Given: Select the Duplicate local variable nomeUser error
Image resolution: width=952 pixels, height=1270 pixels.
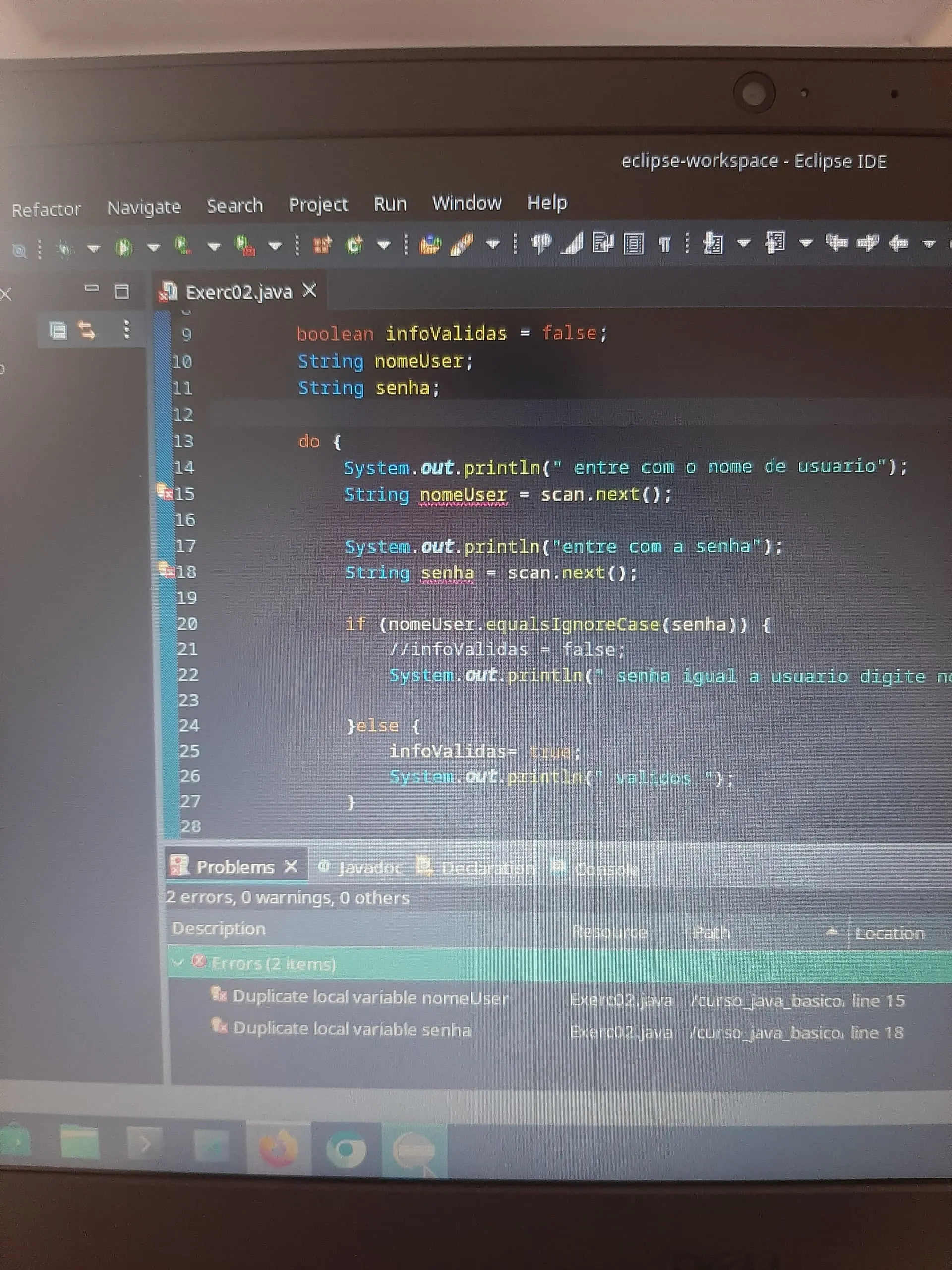Looking at the screenshot, I should click(370, 998).
